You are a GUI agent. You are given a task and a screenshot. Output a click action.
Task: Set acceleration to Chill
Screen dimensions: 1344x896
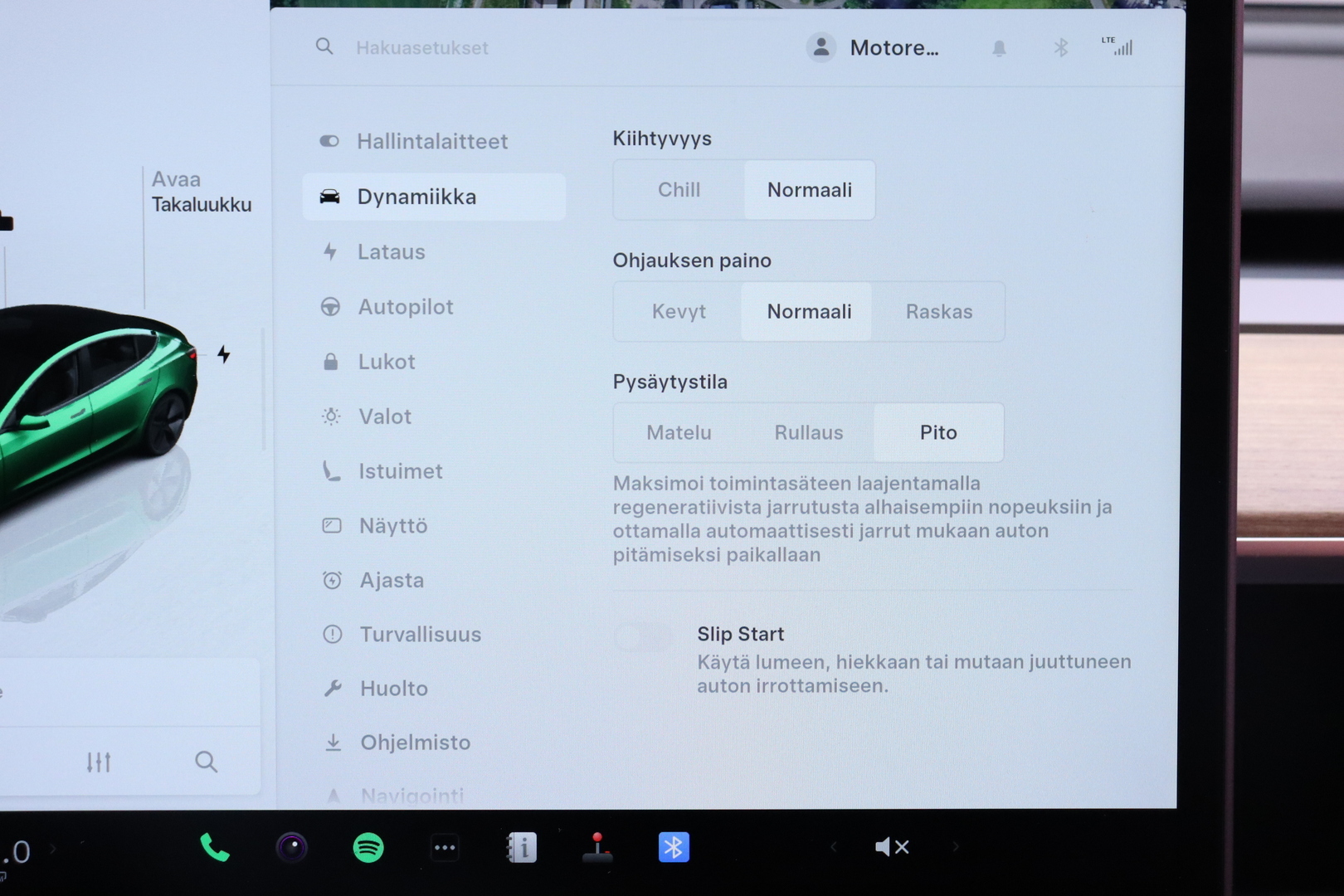pos(679,190)
